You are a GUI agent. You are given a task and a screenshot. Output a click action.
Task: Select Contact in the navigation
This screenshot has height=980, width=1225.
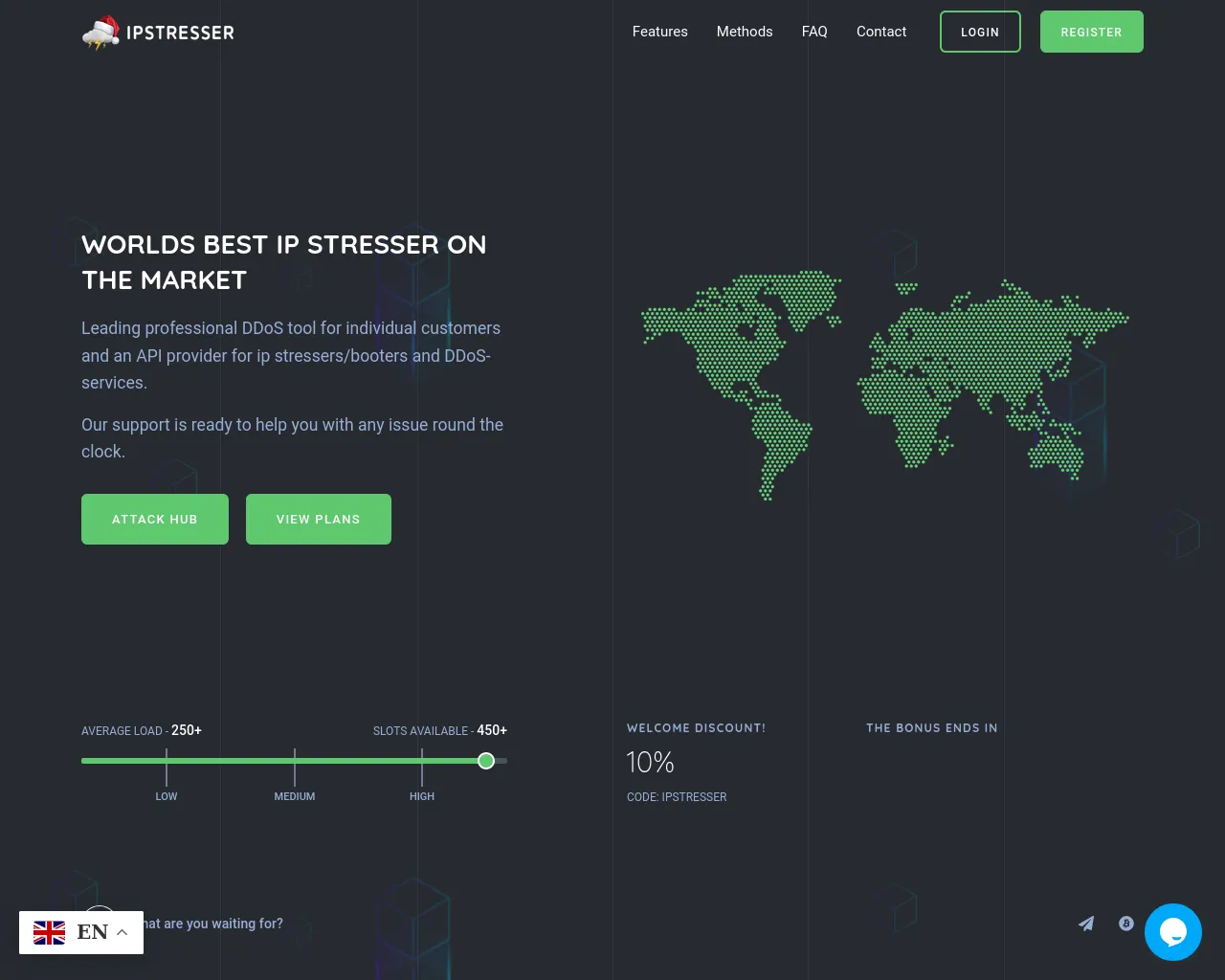(881, 32)
